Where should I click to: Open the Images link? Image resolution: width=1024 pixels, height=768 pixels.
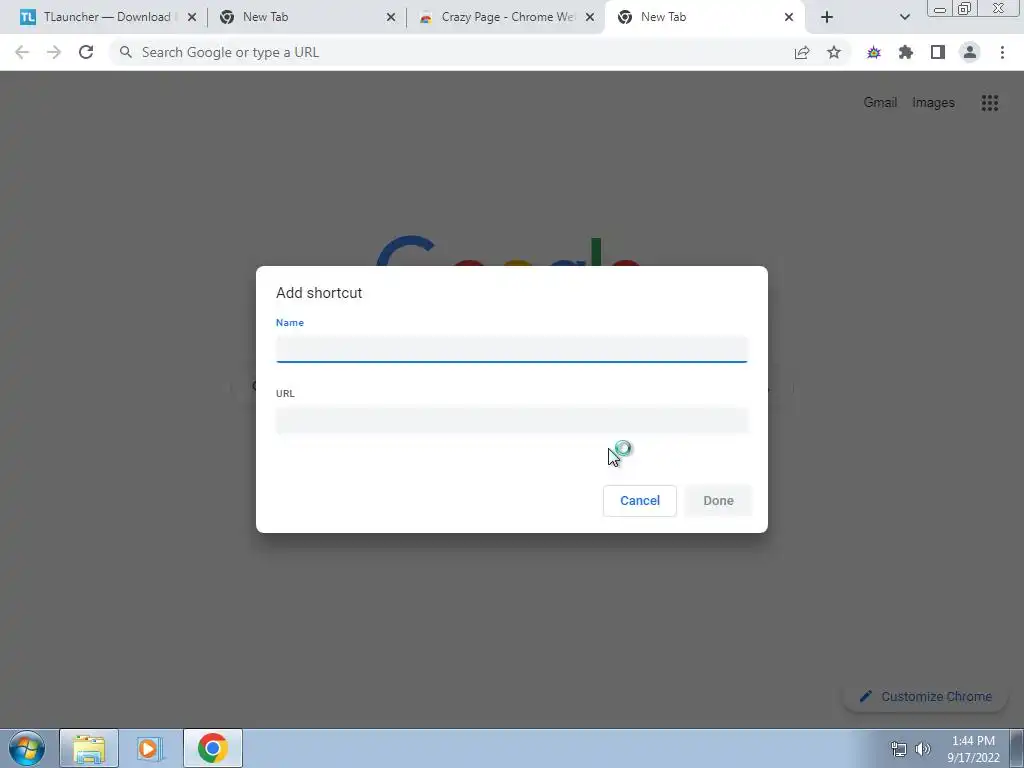(933, 103)
